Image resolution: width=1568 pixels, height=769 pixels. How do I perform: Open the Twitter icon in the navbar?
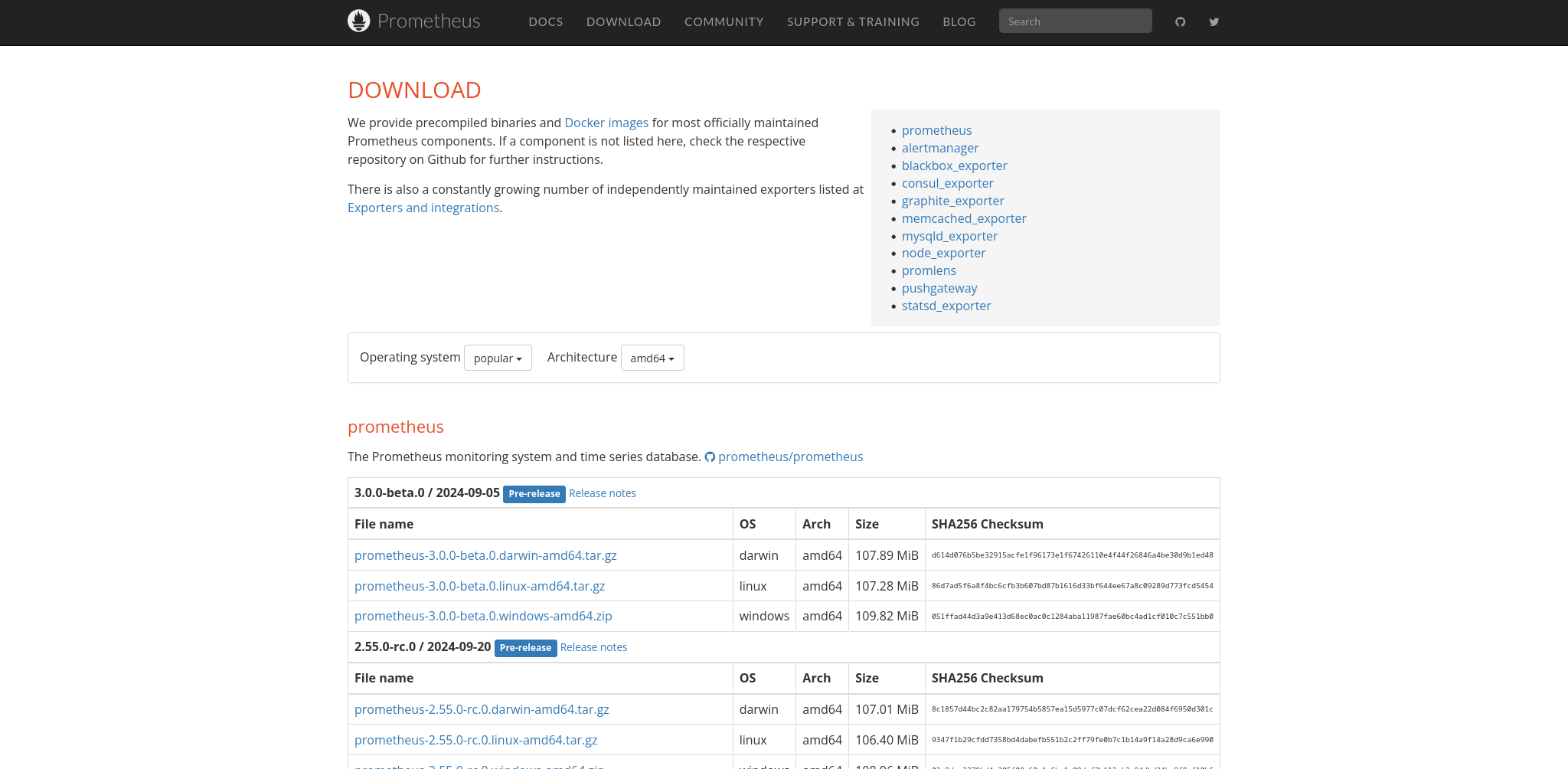point(1214,21)
